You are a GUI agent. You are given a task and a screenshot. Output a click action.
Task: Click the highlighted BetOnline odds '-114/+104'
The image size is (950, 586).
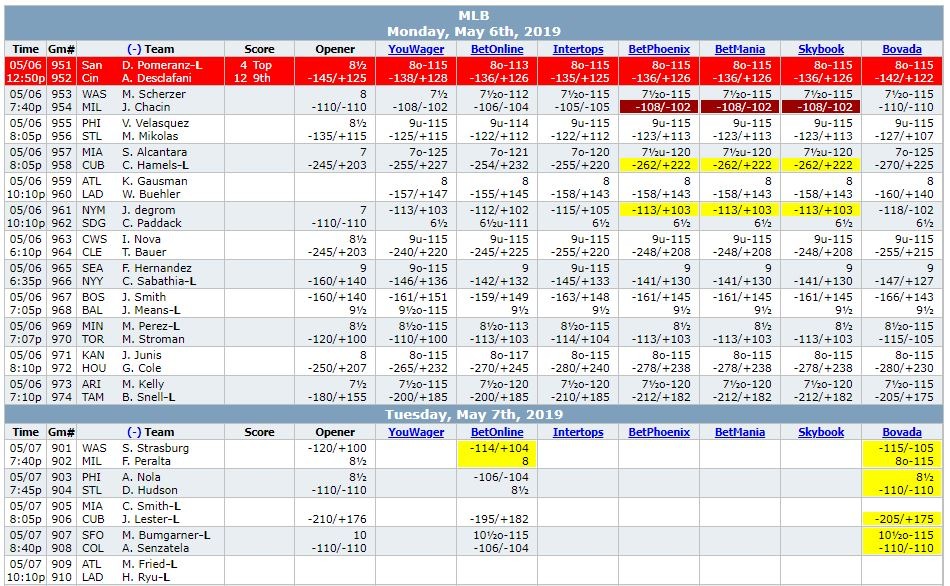pyautogui.click(x=499, y=448)
